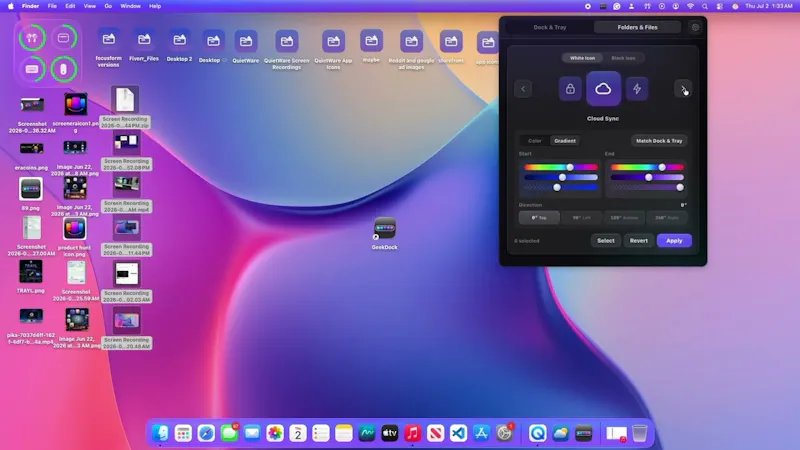
Task: Open Control Center in menu bar
Action: coord(719,6)
